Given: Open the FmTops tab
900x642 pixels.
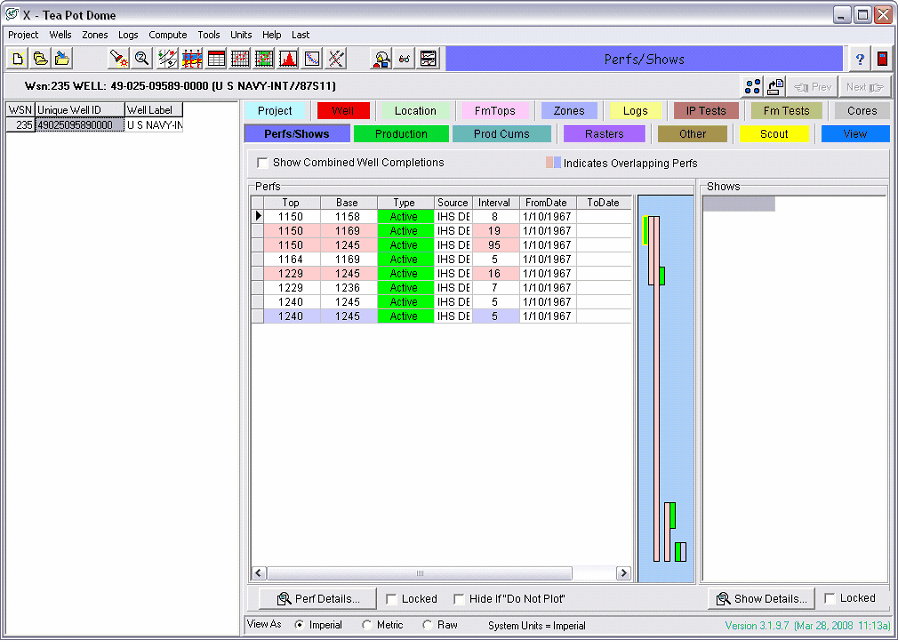Looking at the screenshot, I should [x=494, y=110].
